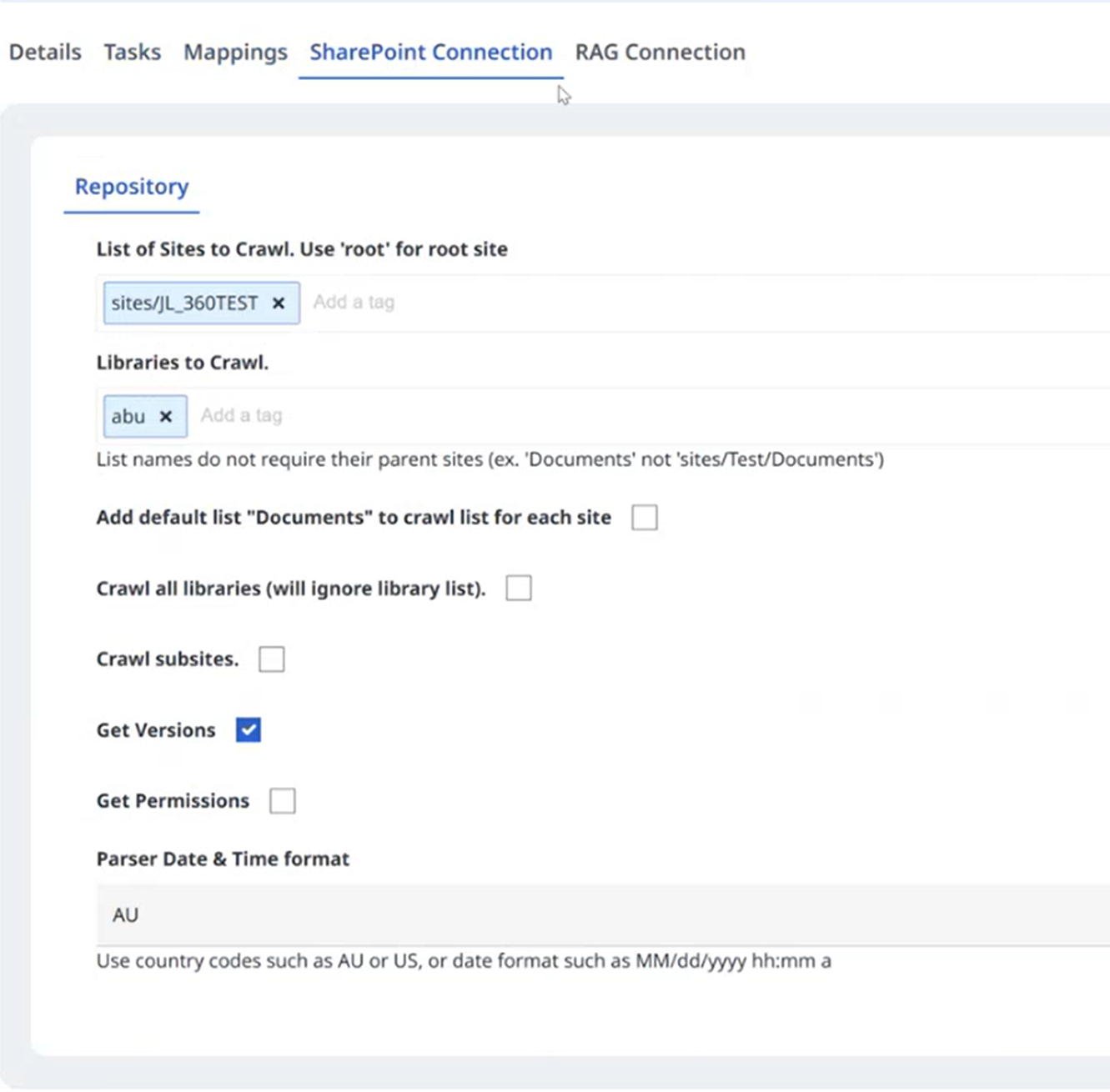Go to the RAG Connection tab

point(660,52)
